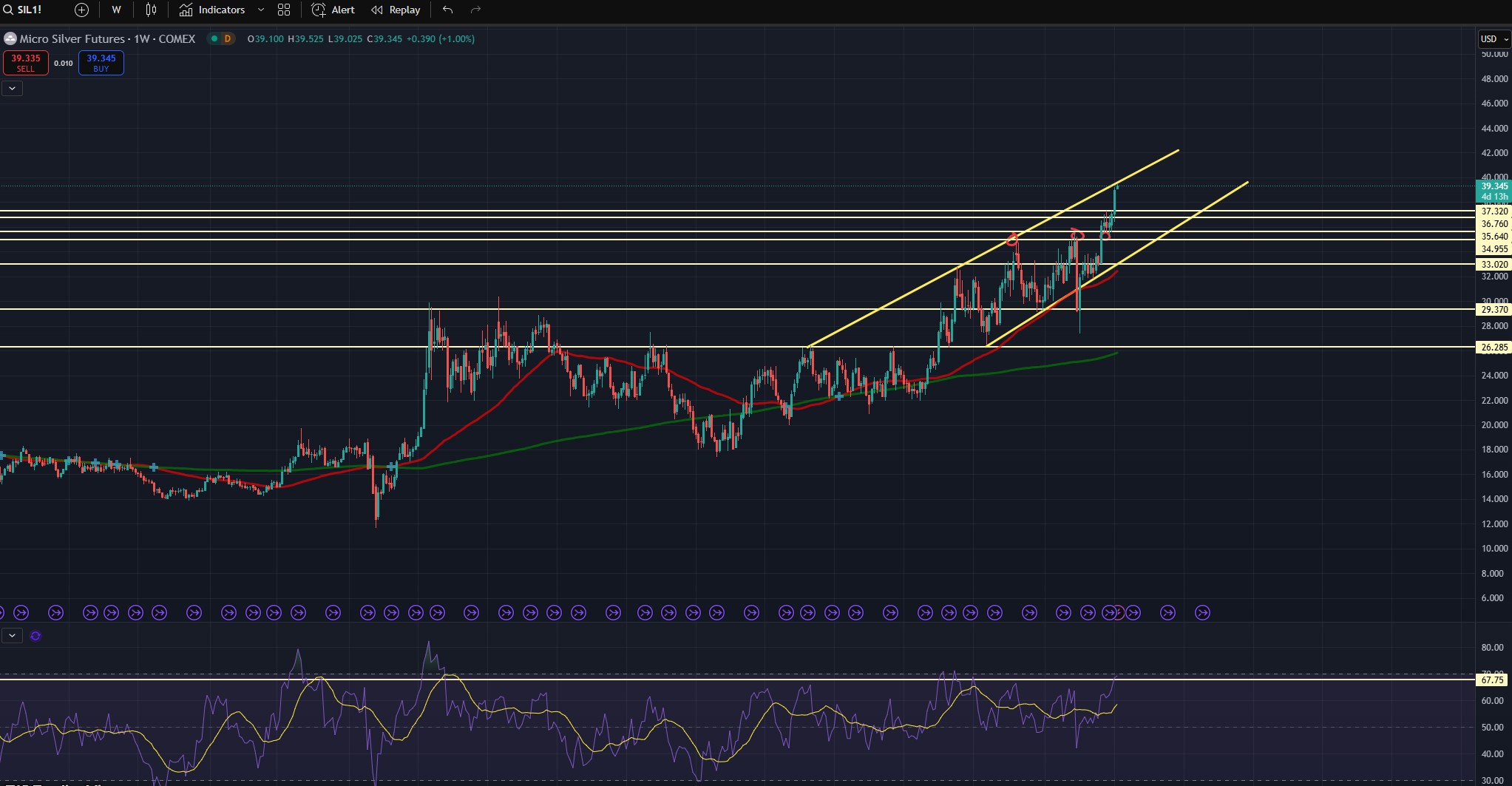
Task: Click the 39.345 current price label
Action: [x=1494, y=186]
